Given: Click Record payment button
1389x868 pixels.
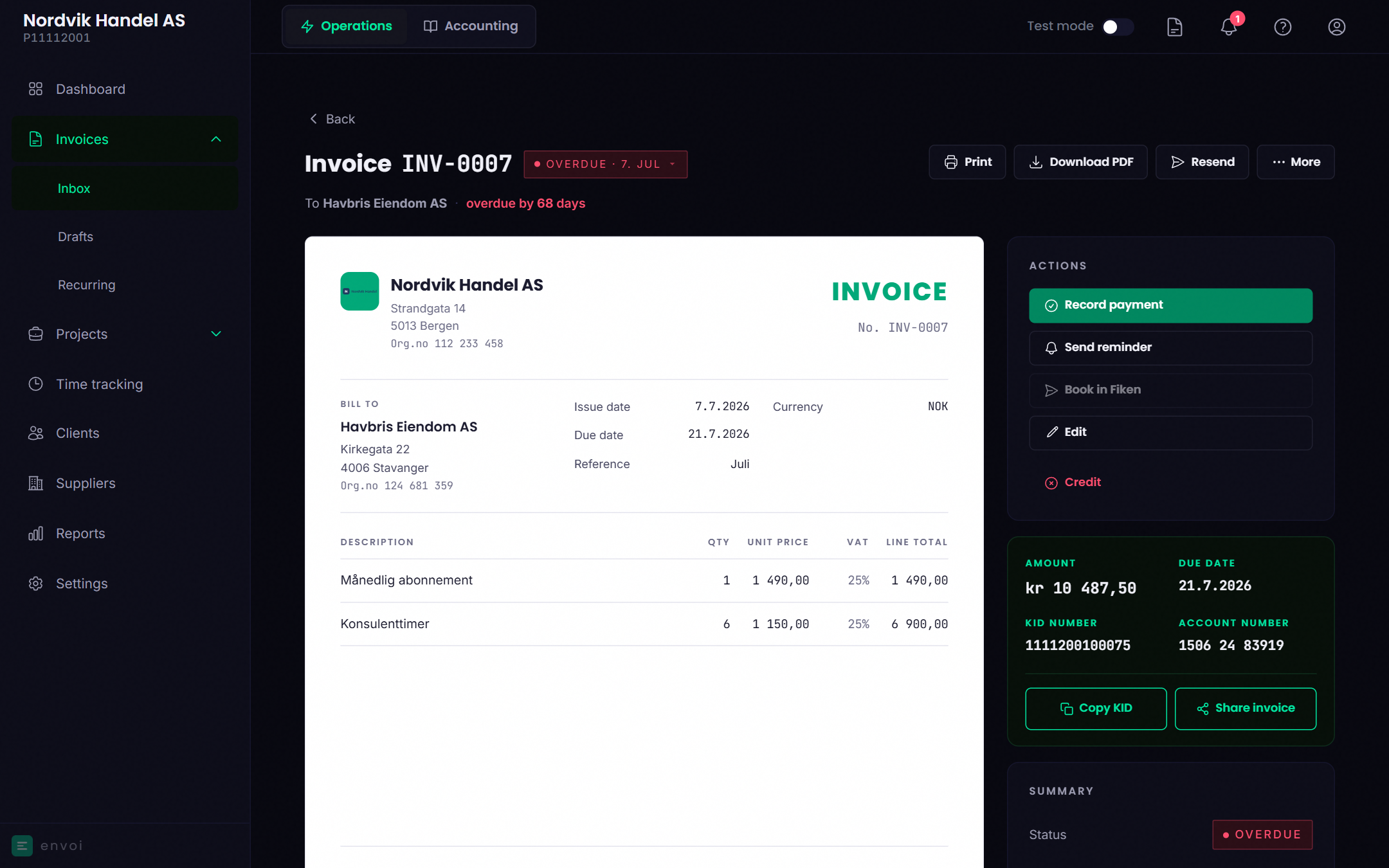Looking at the screenshot, I should point(1170,305).
